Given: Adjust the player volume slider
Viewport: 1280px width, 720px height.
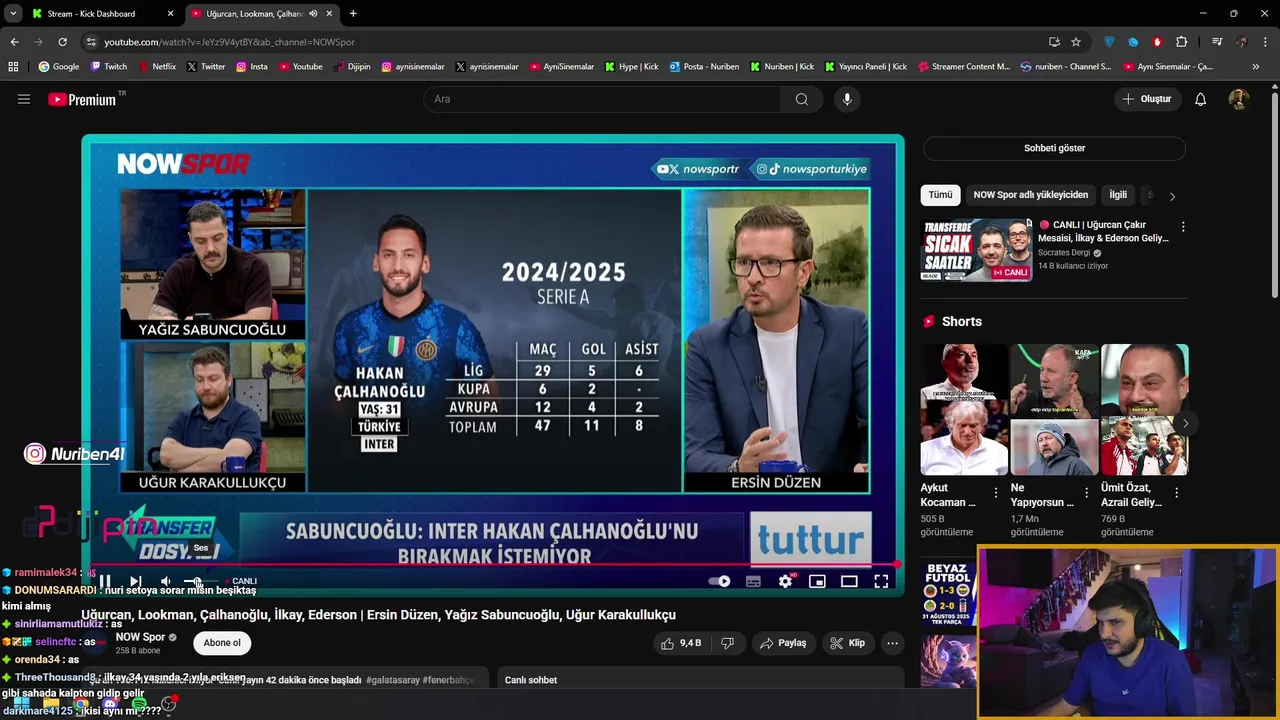Looking at the screenshot, I should point(201,581).
